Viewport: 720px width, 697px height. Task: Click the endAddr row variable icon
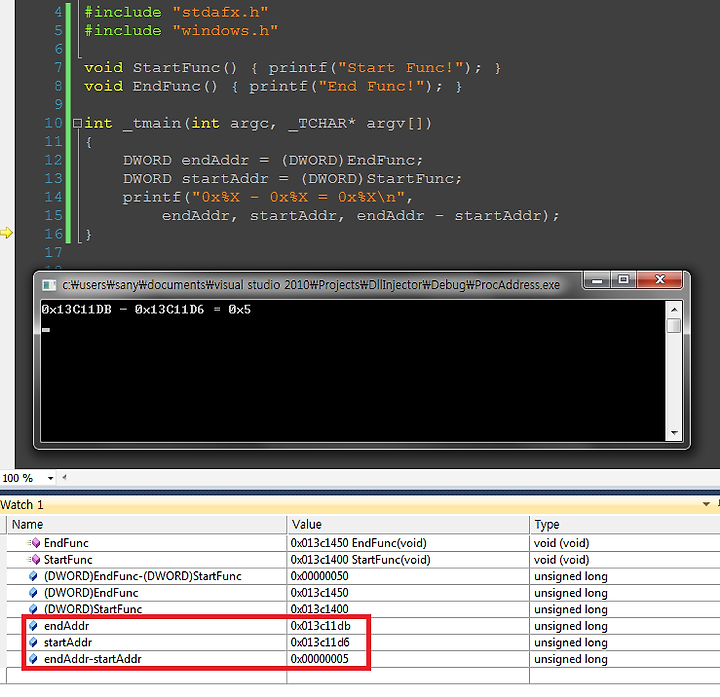tap(33, 625)
